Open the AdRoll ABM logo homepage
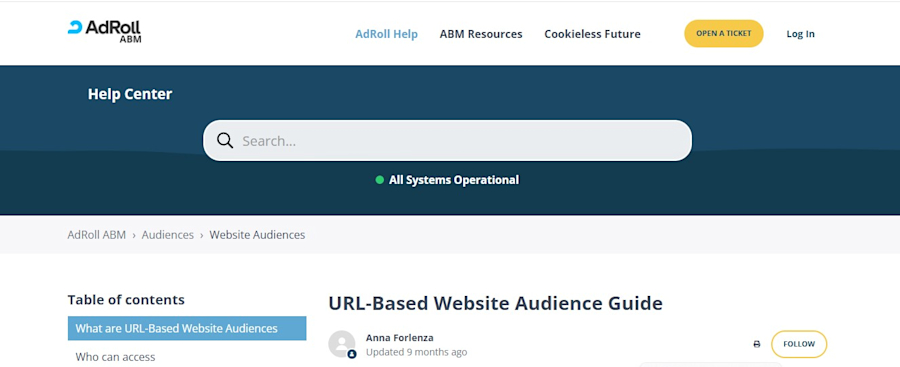The width and height of the screenshot is (900, 367). click(104, 31)
